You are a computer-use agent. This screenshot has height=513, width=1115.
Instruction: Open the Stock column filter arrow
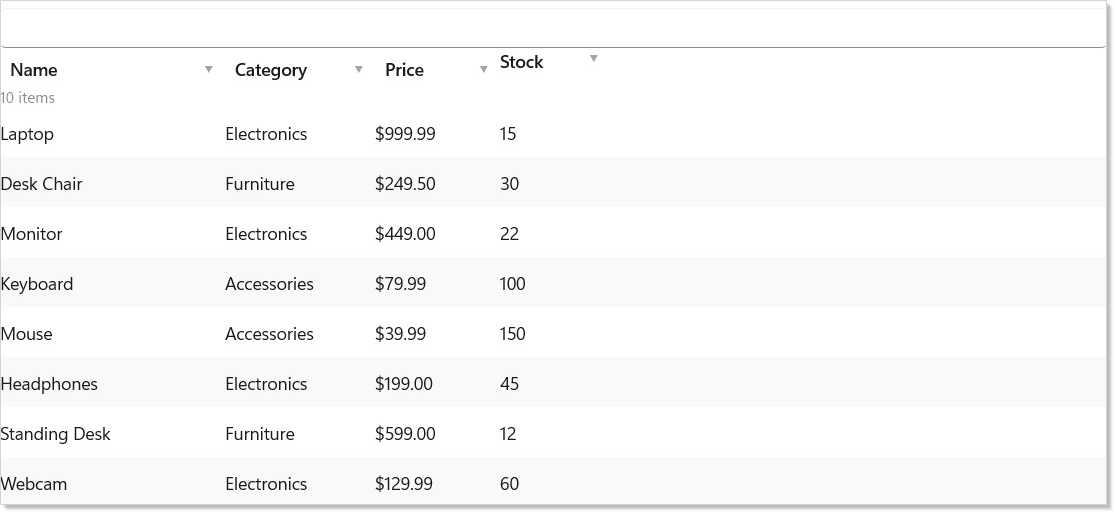pos(594,58)
